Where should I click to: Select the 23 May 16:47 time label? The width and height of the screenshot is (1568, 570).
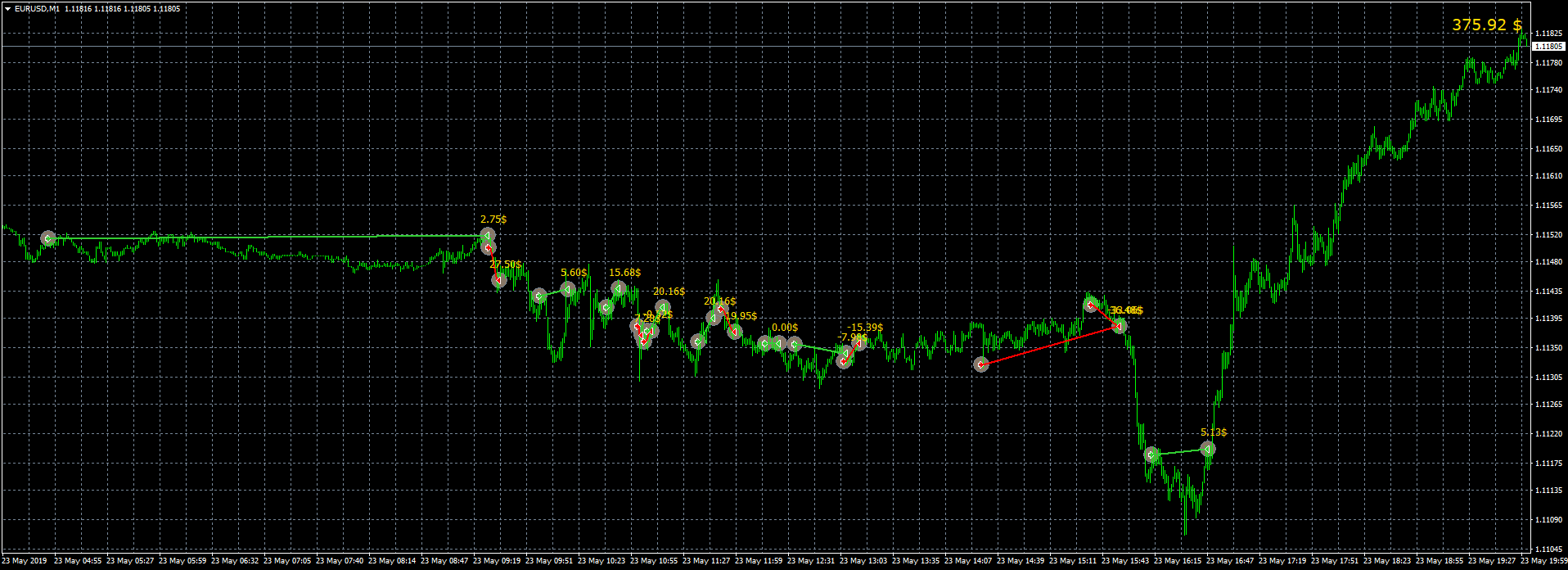[1230, 562]
